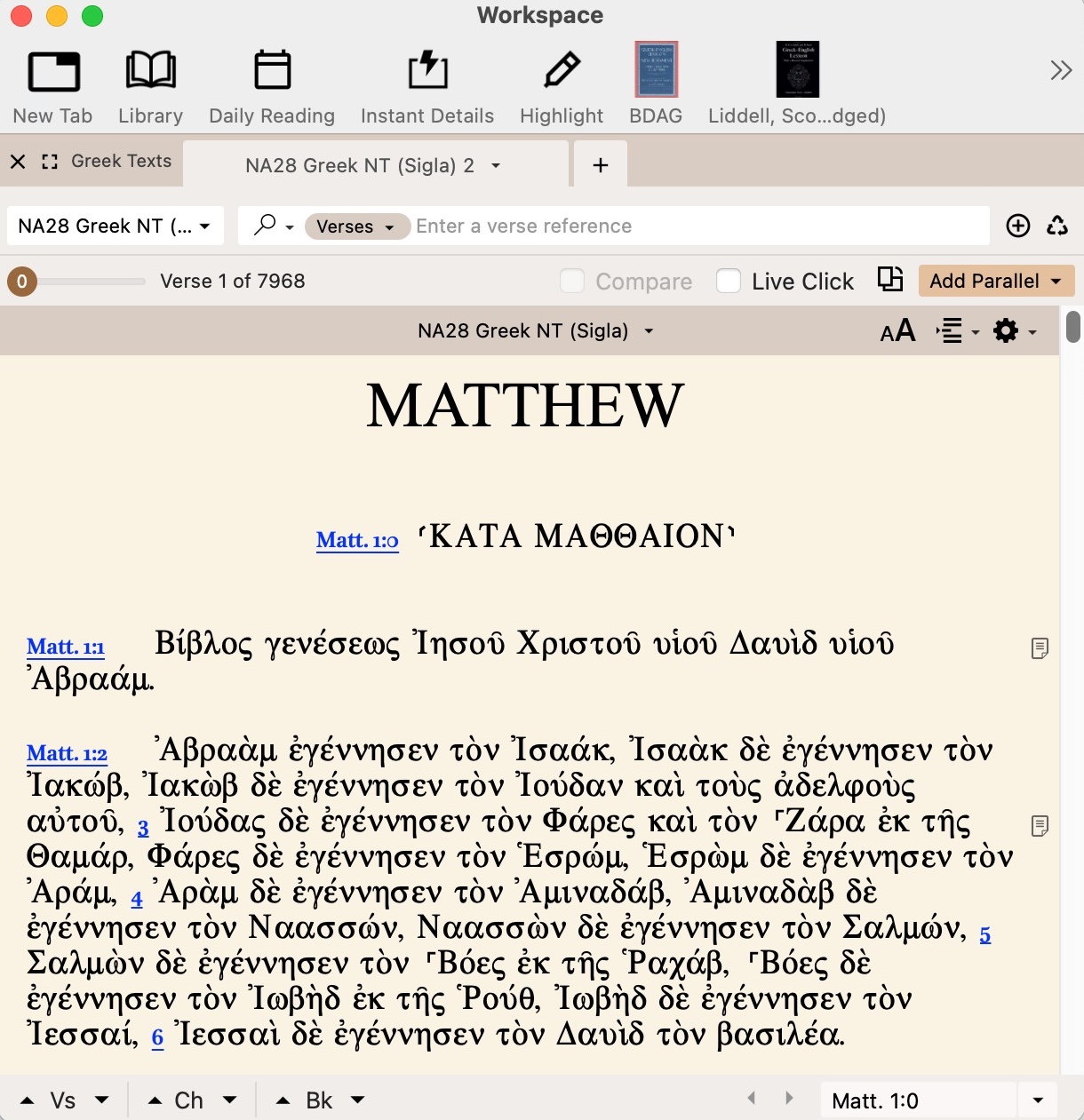Open Daily Reading calendar icon
The height and width of the screenshot is (1120, 1084).
coord(272,70)
